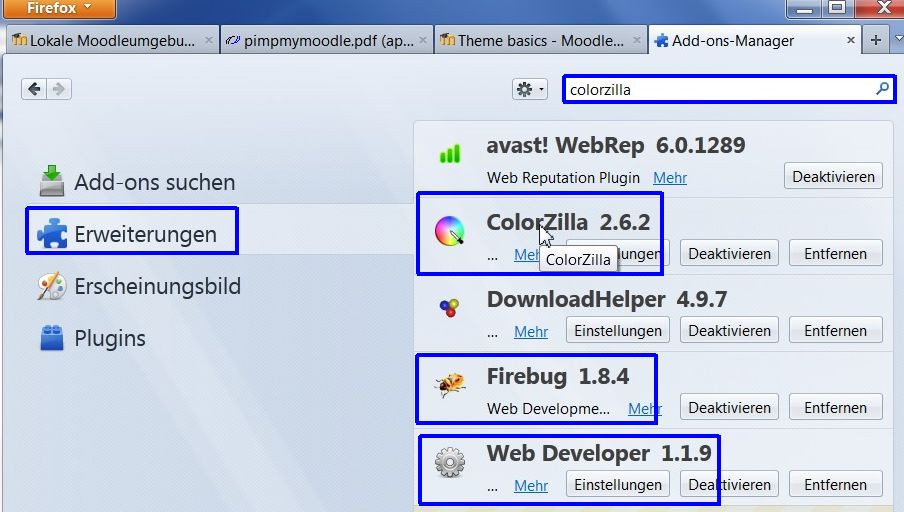904x512 pixels.
Task: Open a new tab with plus button
Action: 875,40
